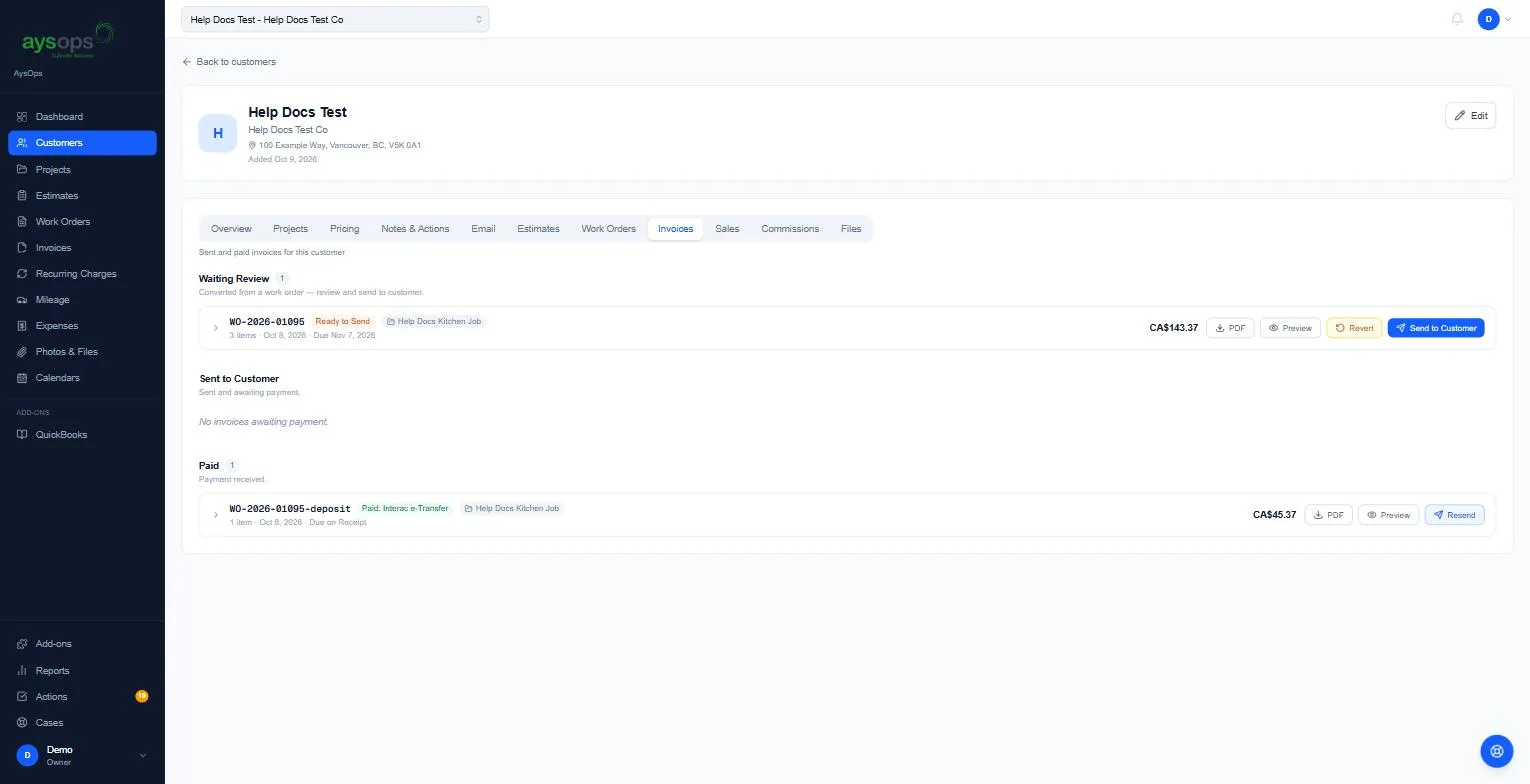Click Help Docs Kitchen Job tag on WO-2026-01095
This screenshot has height=784, width=1530.
point(434,322)
